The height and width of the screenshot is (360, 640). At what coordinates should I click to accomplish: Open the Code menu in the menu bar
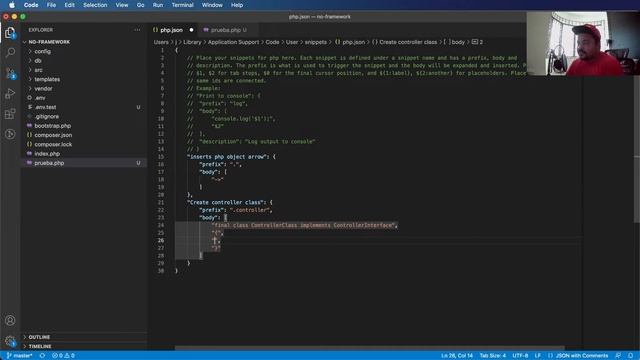[31, 5]
